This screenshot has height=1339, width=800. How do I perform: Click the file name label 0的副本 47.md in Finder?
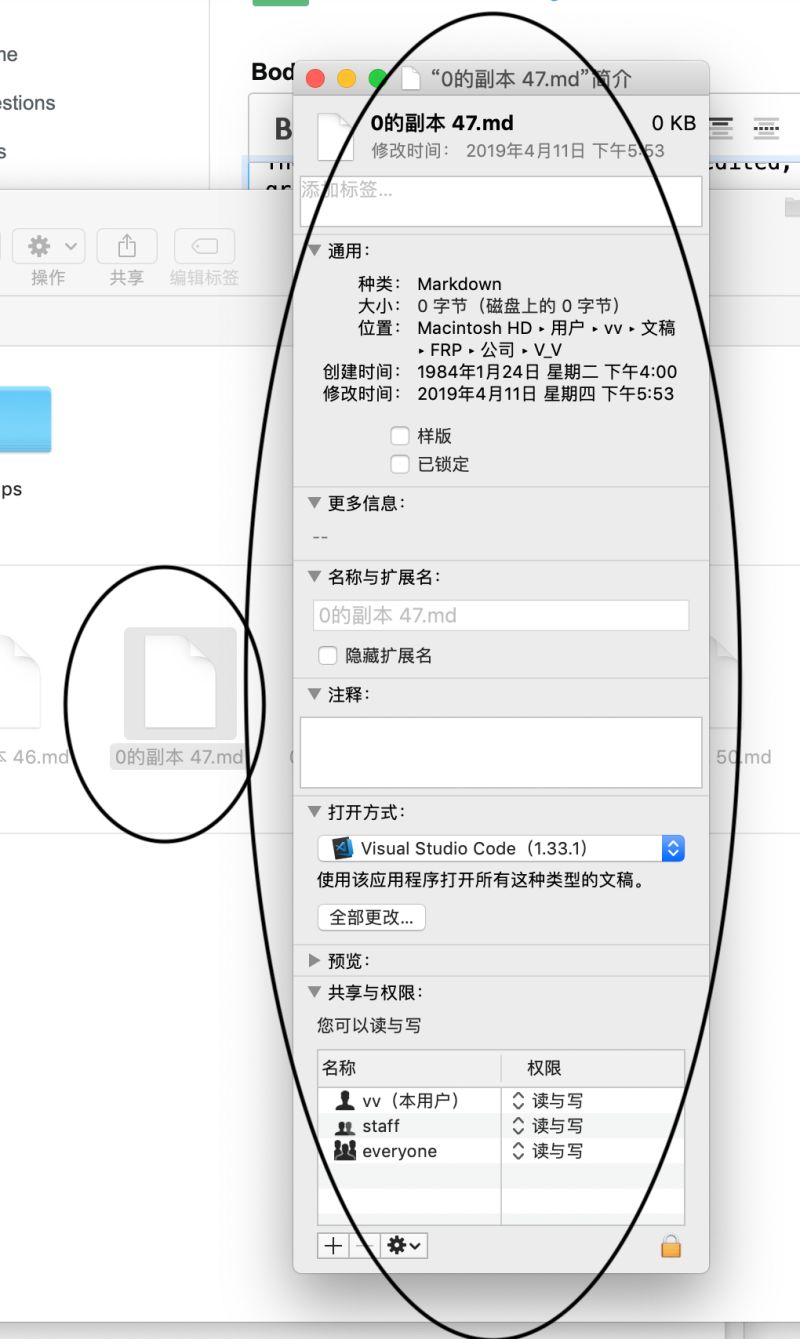pyautogui.click(x=178, y=757)
